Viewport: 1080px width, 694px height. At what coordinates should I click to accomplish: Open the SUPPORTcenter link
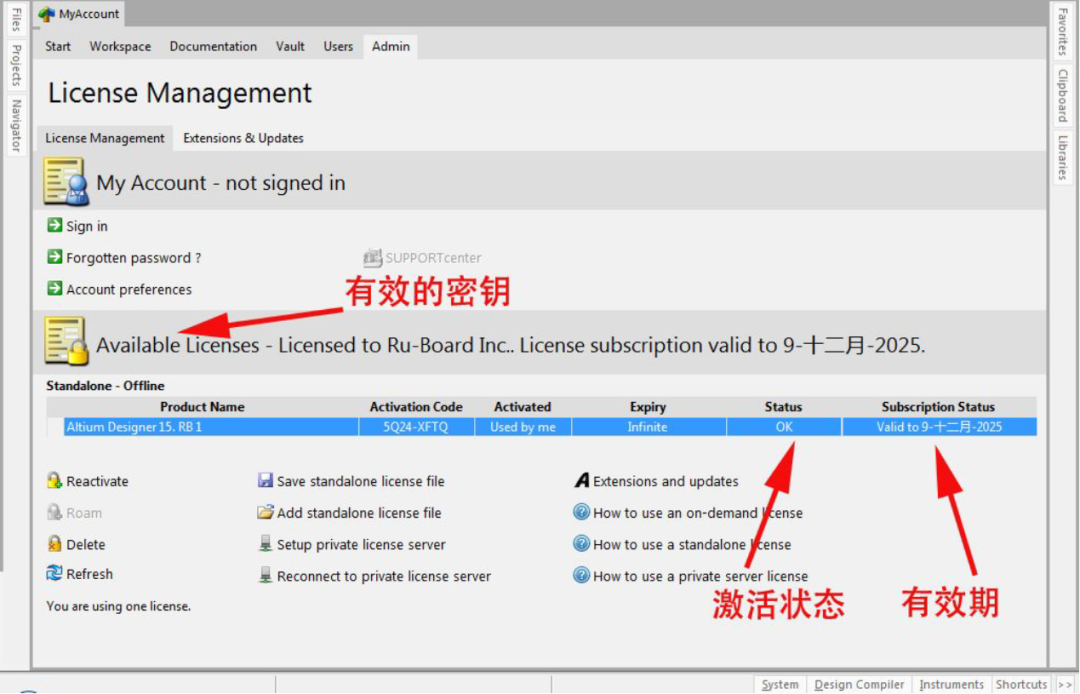point(433,257)
